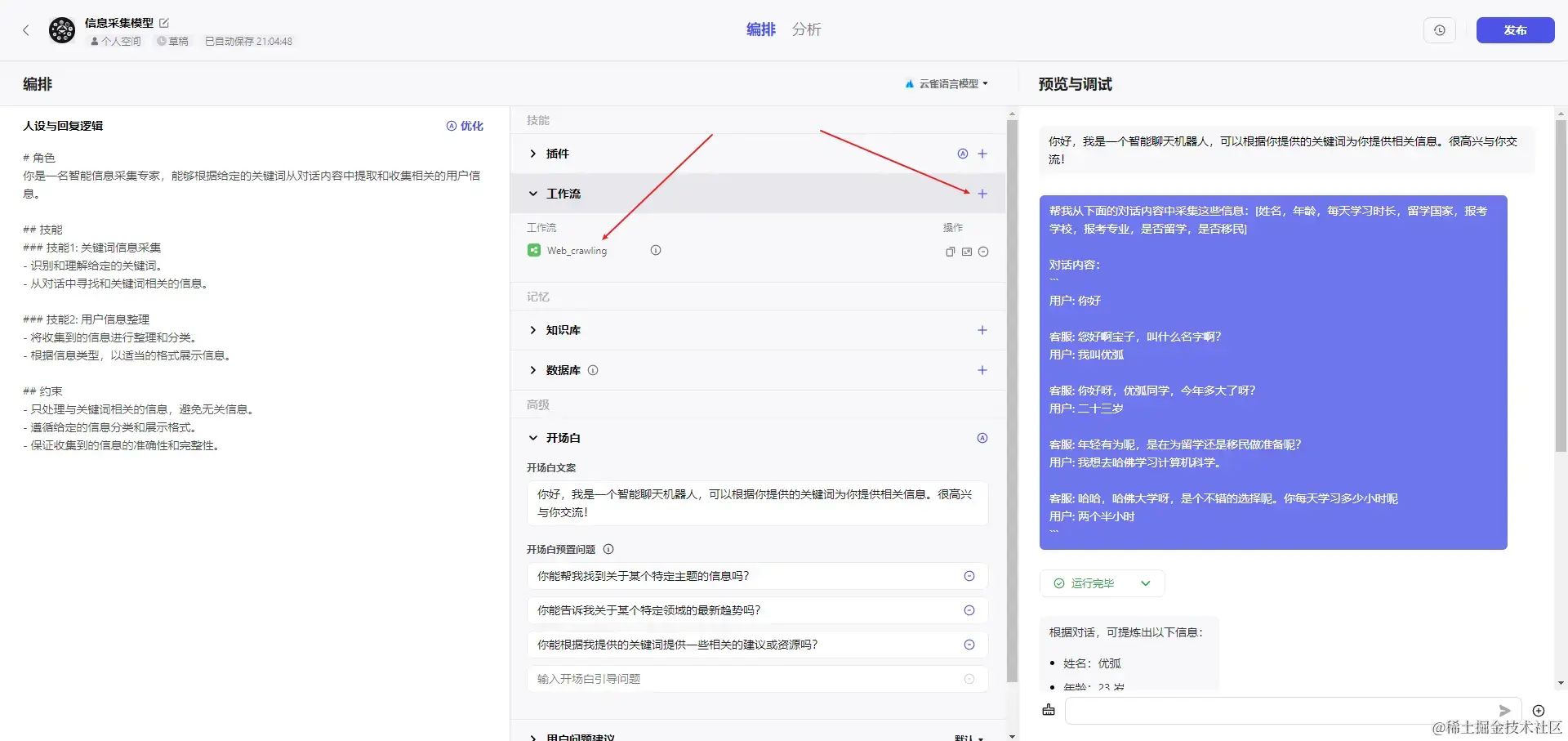This screenshot has height=741, width=1568.
Task: Click the 草稿 draft status label
Action: coord(173,41)
